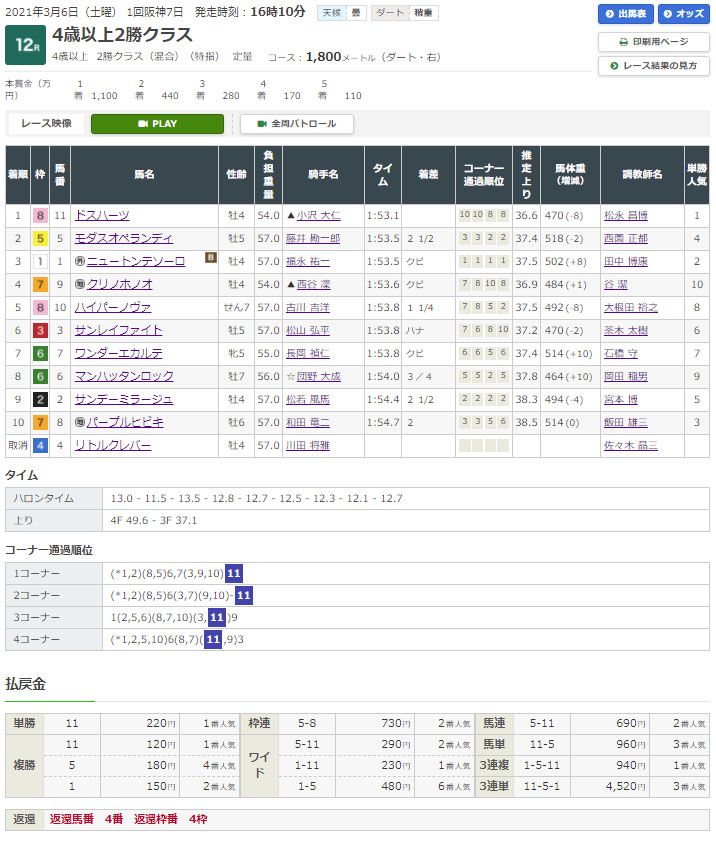This screenshot has width=716, height=842.
Task: Click the 12R race number badge
Action: point(24,46)
